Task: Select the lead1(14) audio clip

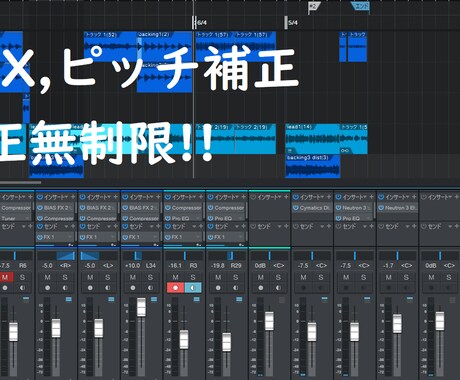Action: (313, 139)
